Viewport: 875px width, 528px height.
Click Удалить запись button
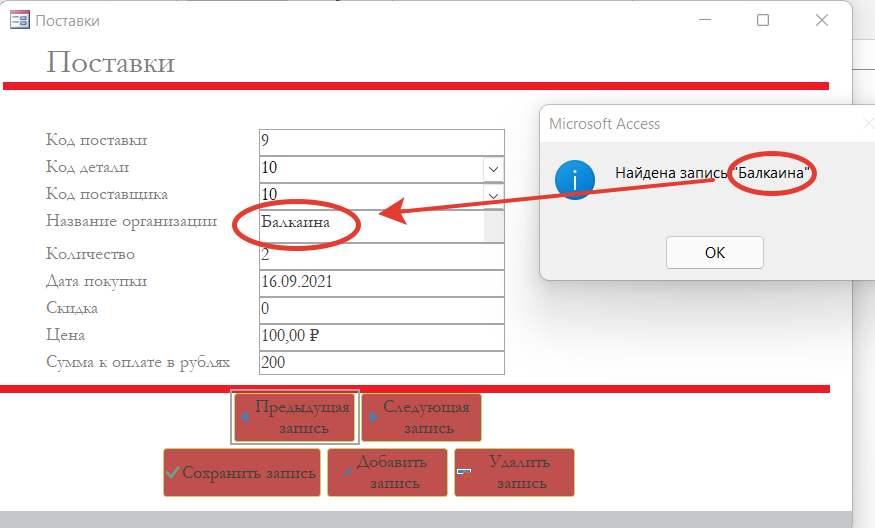514,473
